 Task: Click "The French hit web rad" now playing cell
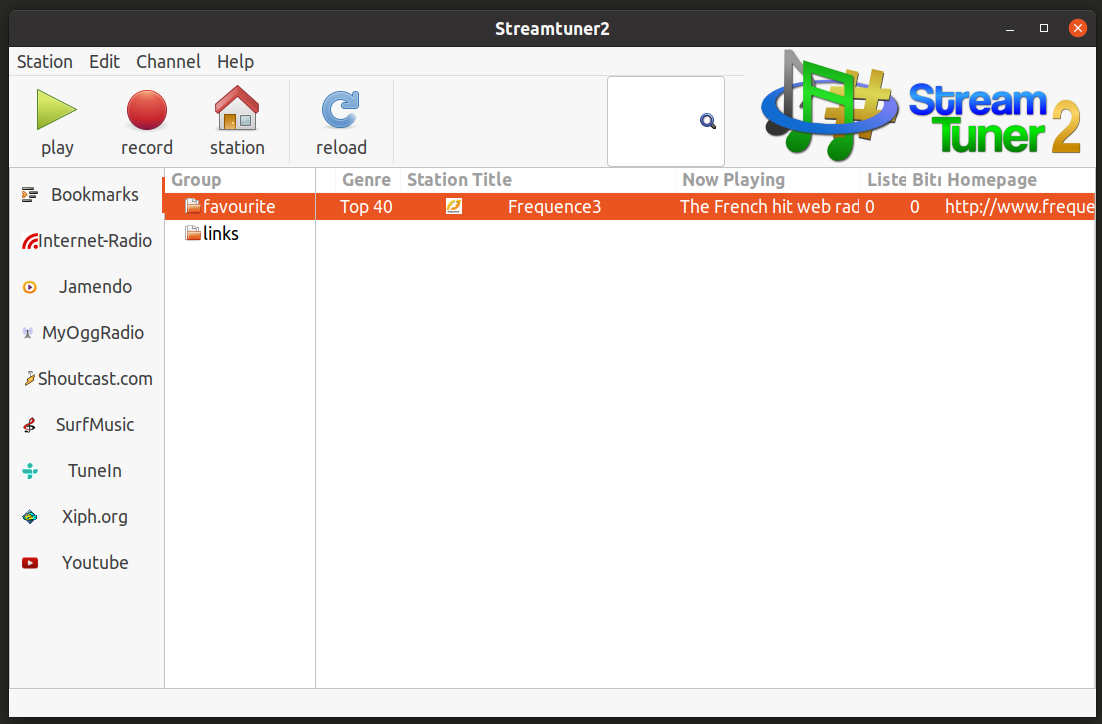[x=769, y=207]
